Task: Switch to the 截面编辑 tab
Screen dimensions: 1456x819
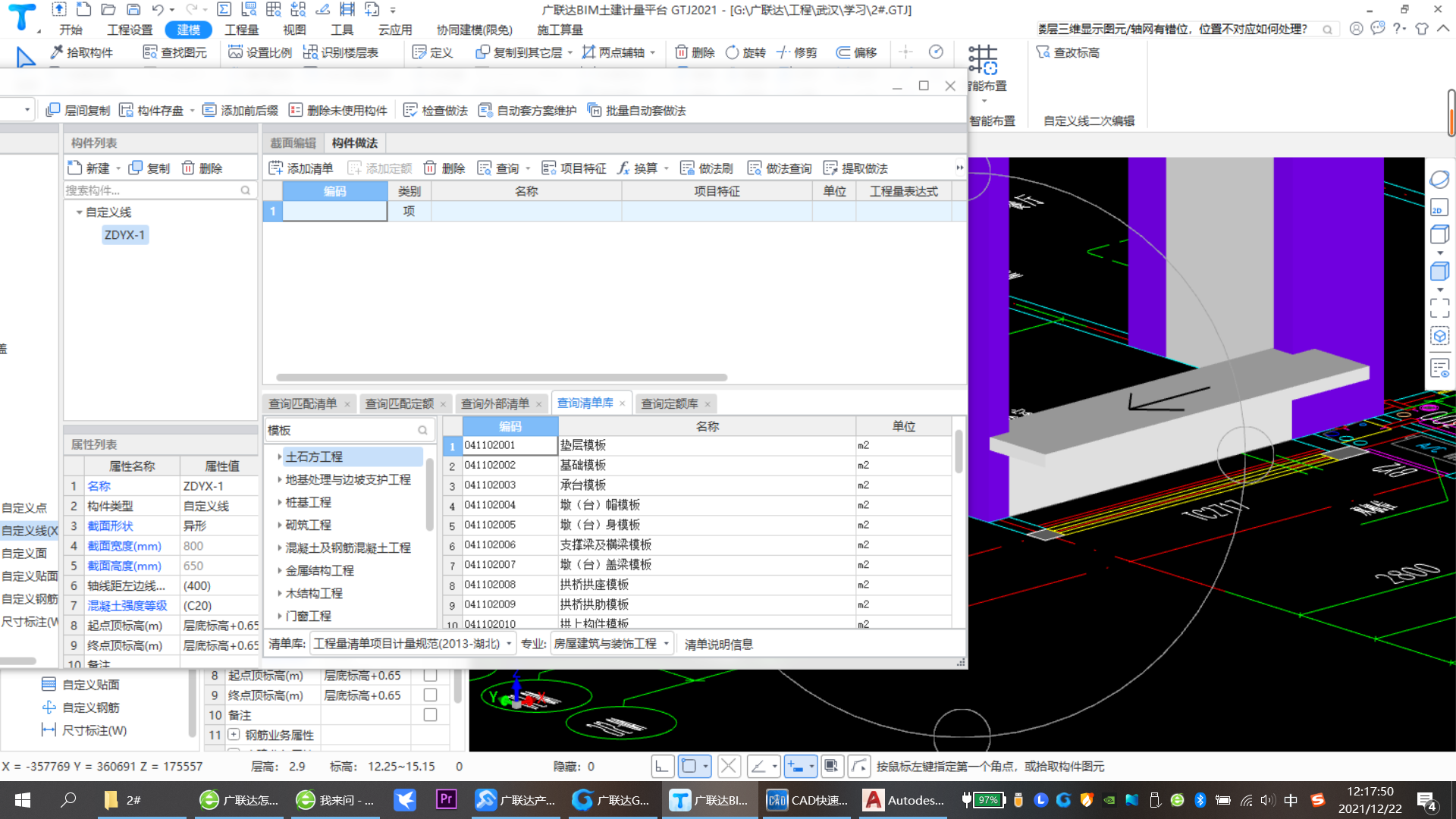Action: 293,143
